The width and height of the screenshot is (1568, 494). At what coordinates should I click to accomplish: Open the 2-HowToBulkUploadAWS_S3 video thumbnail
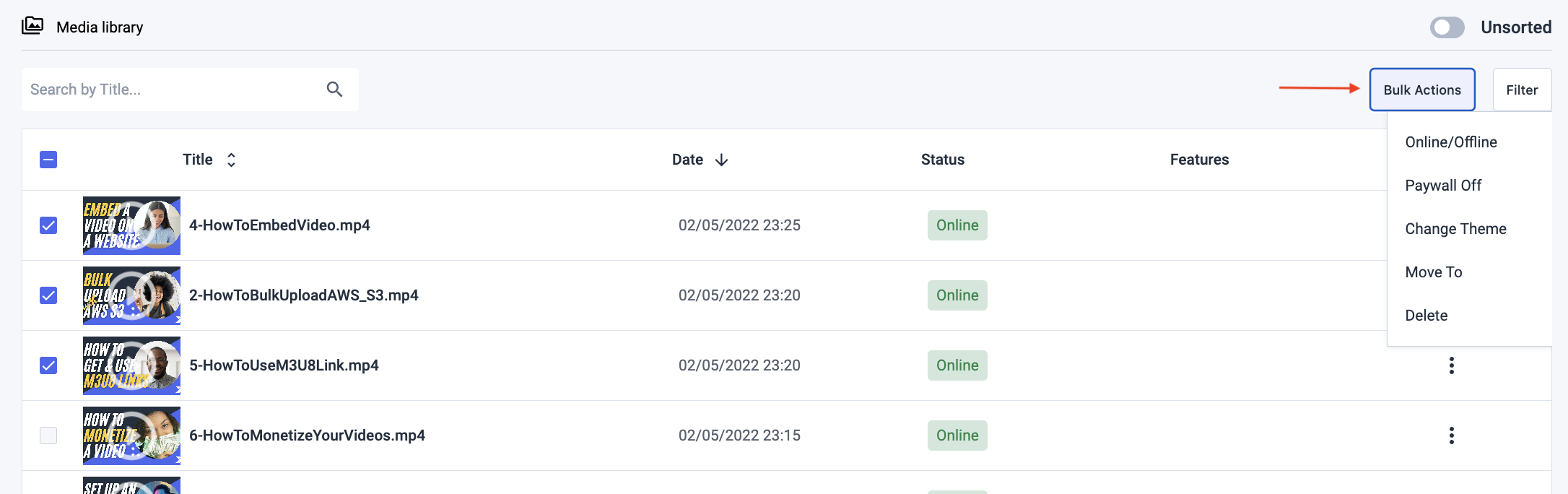pyautogui.click(x=131, y=295)
